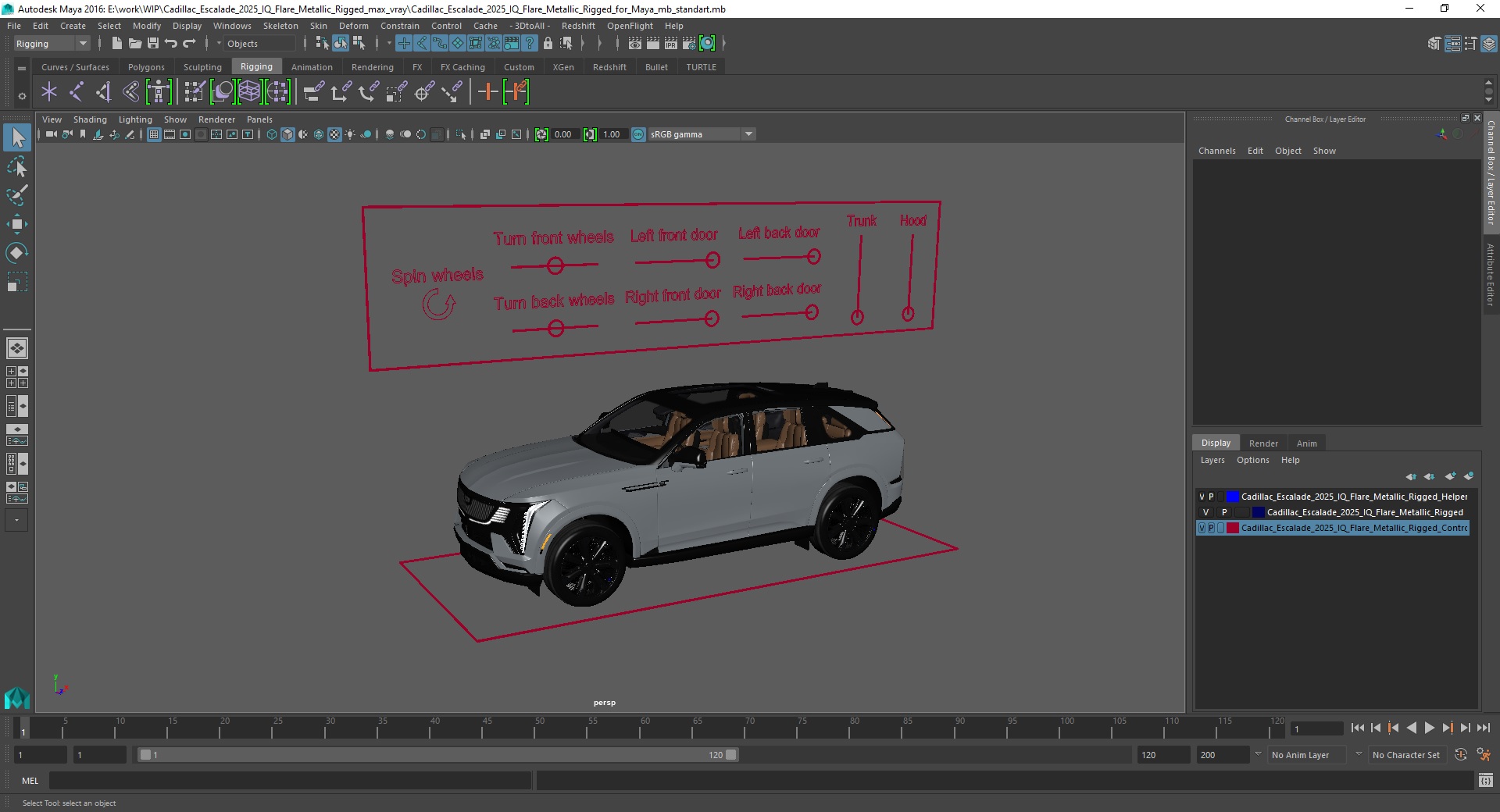1500x812 pixels.
Task: Click the Play forwards button
Action: coord(1429,728)
